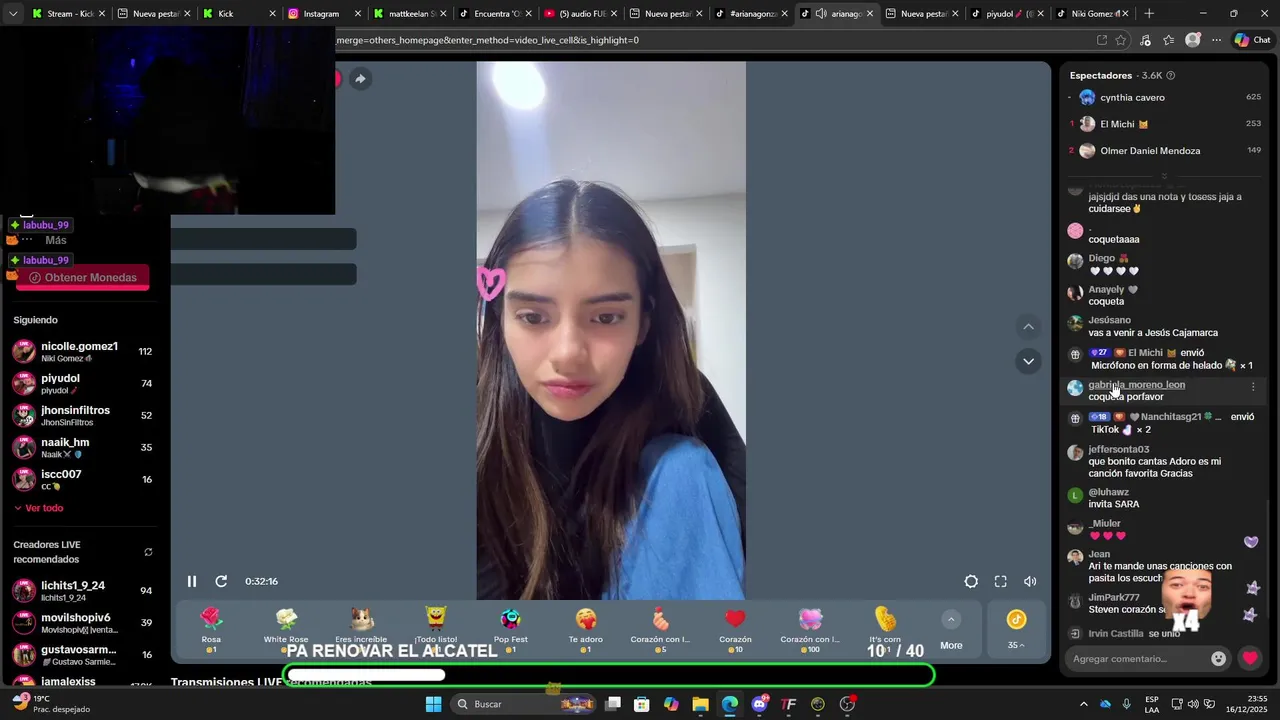Image resolution: width=1280 pixels, height=720 pixels.
Task: Open Microsoft Store from the taskbar
Action: 642,704
